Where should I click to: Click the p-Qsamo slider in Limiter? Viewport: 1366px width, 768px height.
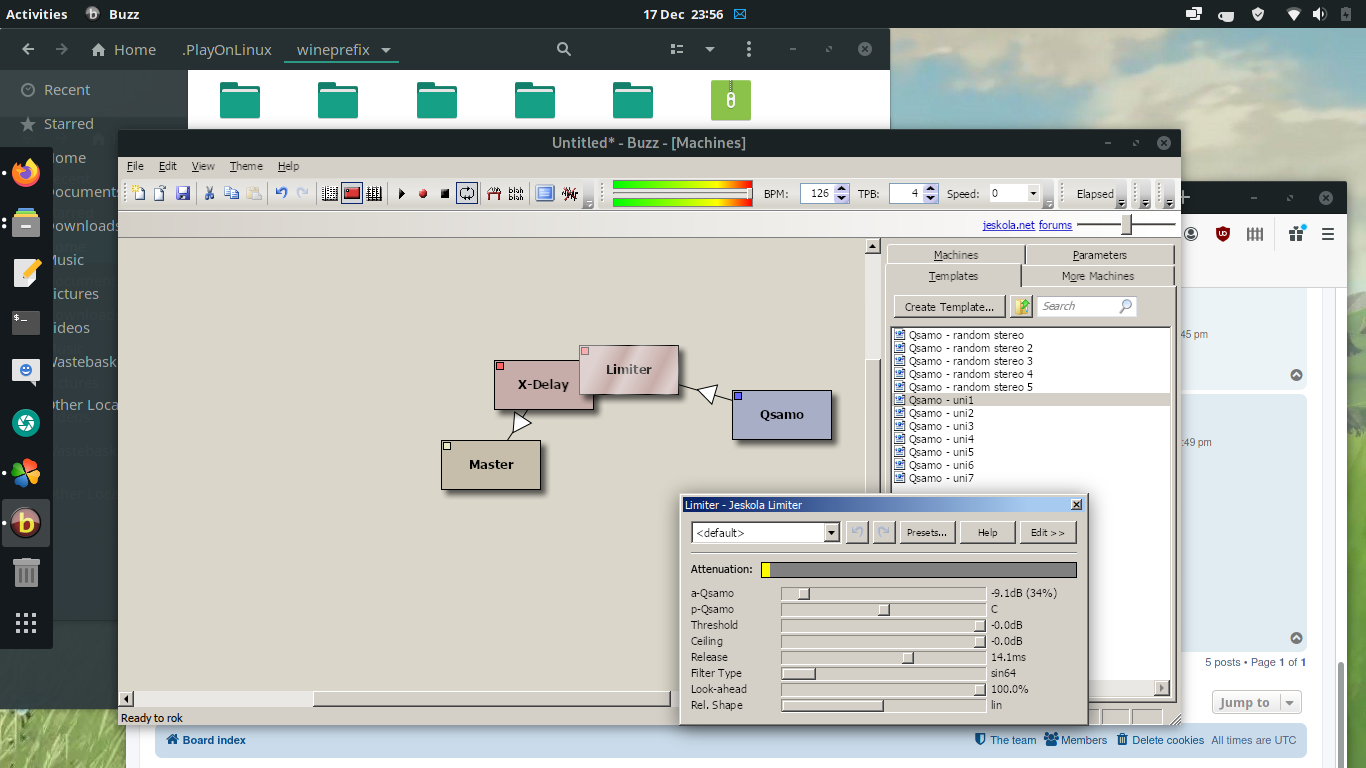883,609
